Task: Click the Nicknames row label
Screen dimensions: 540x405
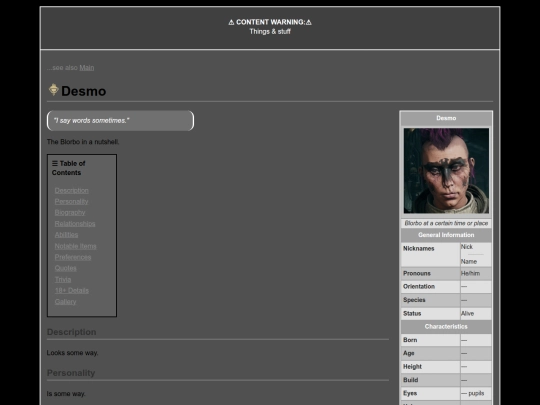Action: 418,248
